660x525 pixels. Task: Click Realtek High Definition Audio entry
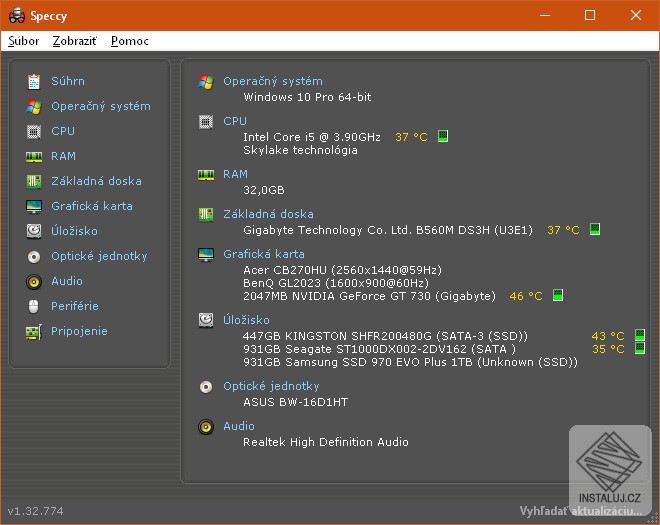[326, 442]
